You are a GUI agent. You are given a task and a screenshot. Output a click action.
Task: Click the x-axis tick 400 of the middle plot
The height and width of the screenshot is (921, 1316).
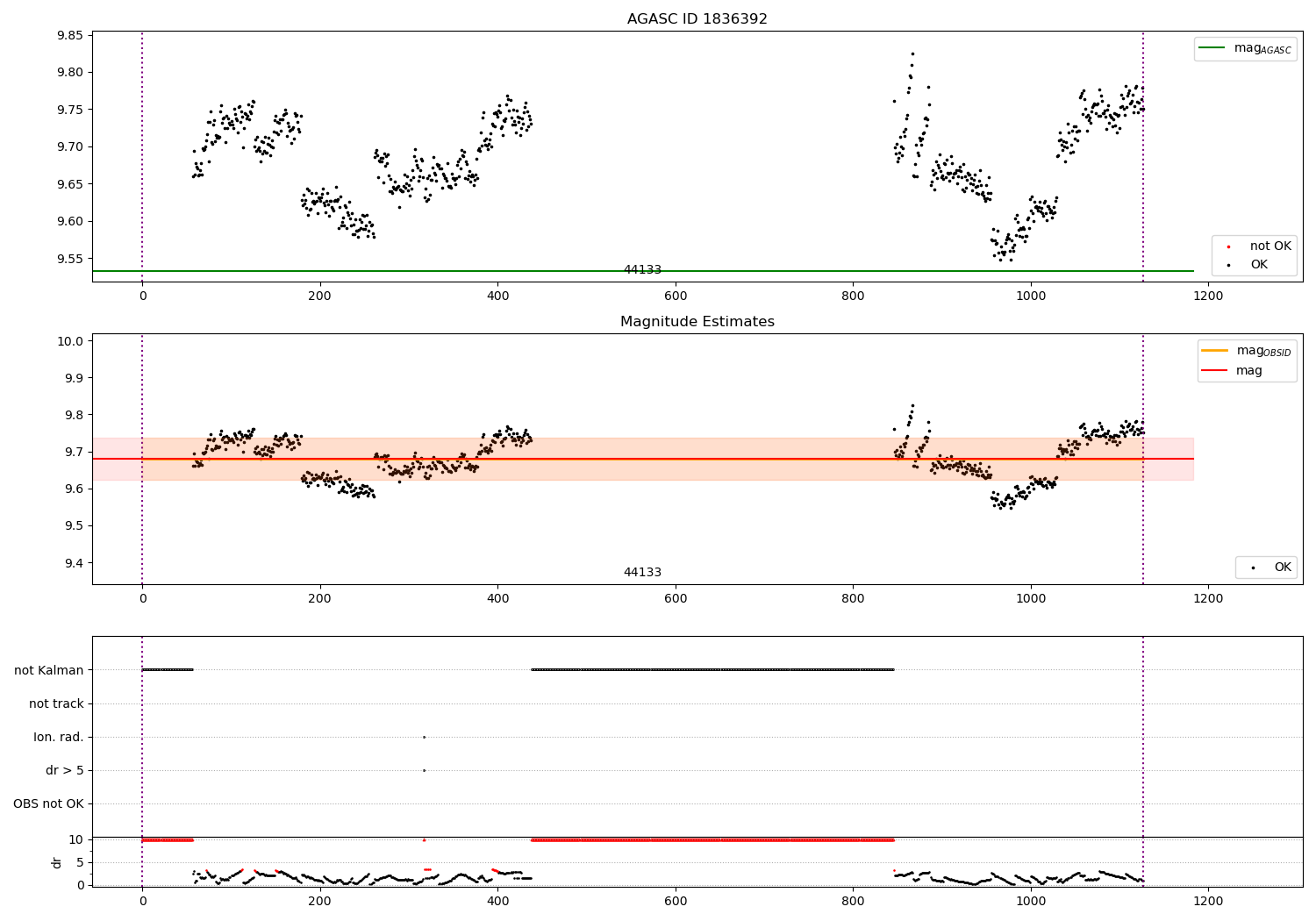coord(497,599)
